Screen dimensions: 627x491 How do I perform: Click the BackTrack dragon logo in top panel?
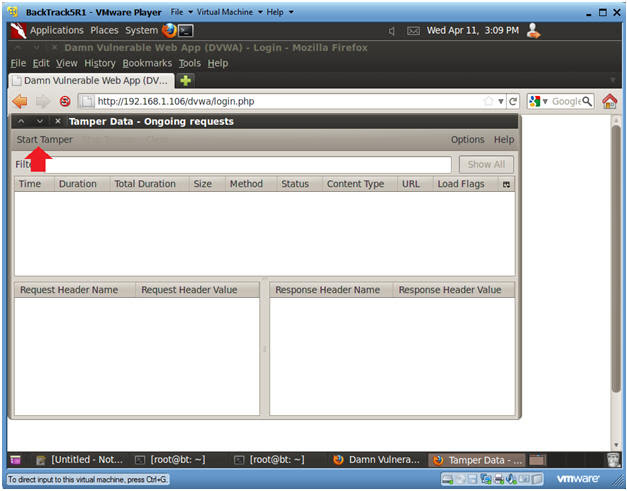tap(18, 30)
